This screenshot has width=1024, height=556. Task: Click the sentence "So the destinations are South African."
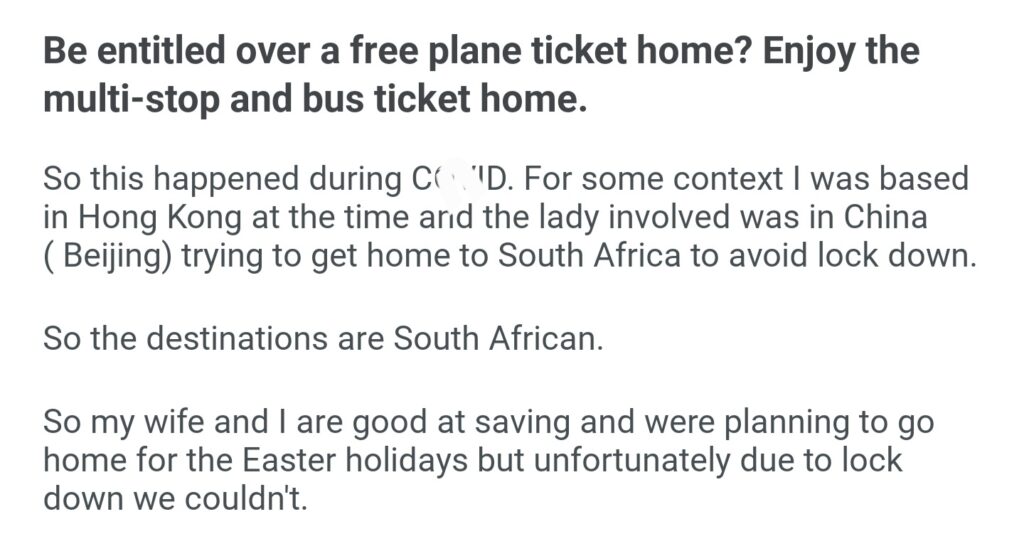click(324, 338)
